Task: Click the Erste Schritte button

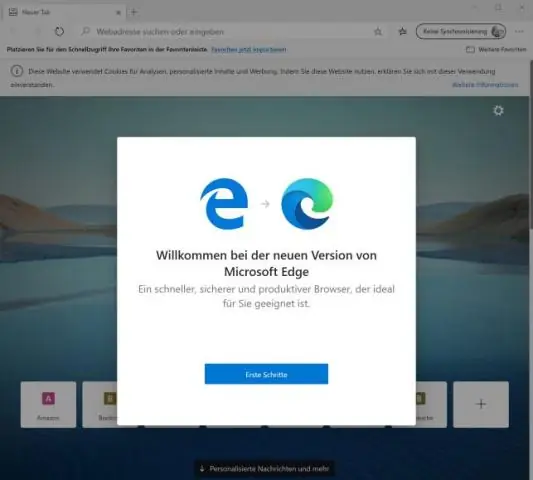Action: pyautogui.click(x=266, y=374)
